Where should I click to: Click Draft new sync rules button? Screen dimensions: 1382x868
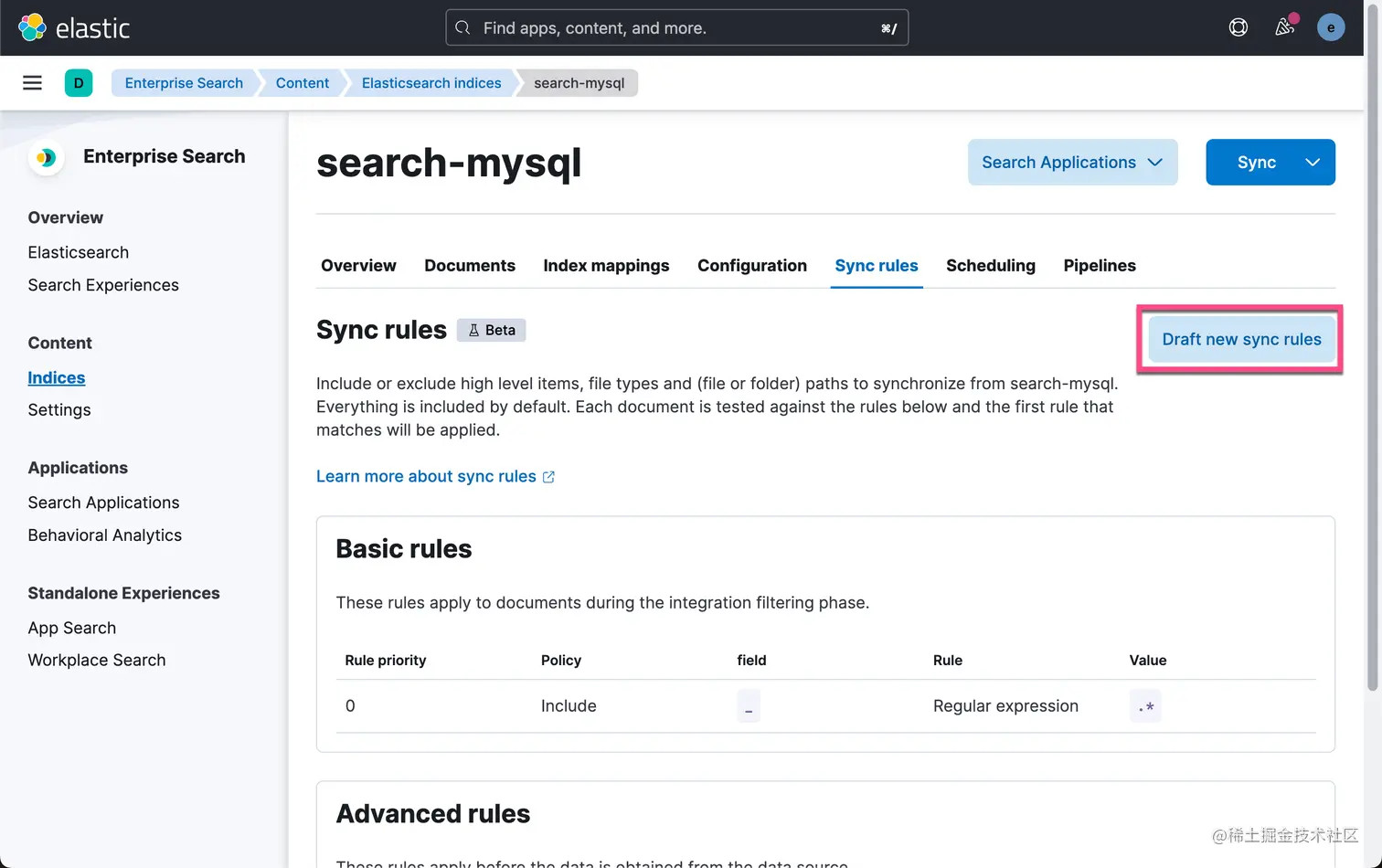(1241, 340)
